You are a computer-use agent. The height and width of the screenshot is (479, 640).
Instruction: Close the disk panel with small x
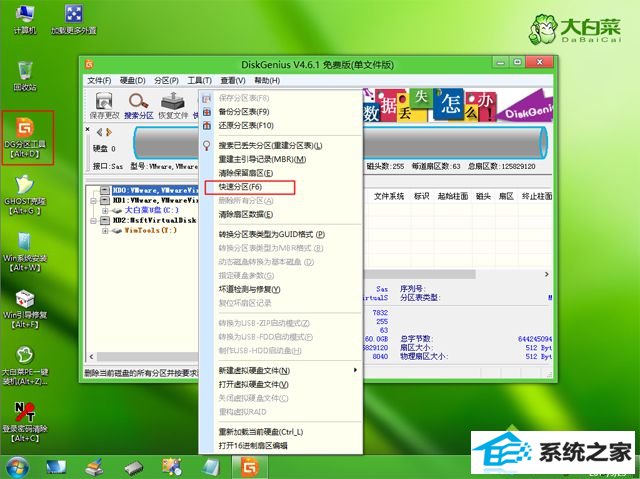(87, 129)
